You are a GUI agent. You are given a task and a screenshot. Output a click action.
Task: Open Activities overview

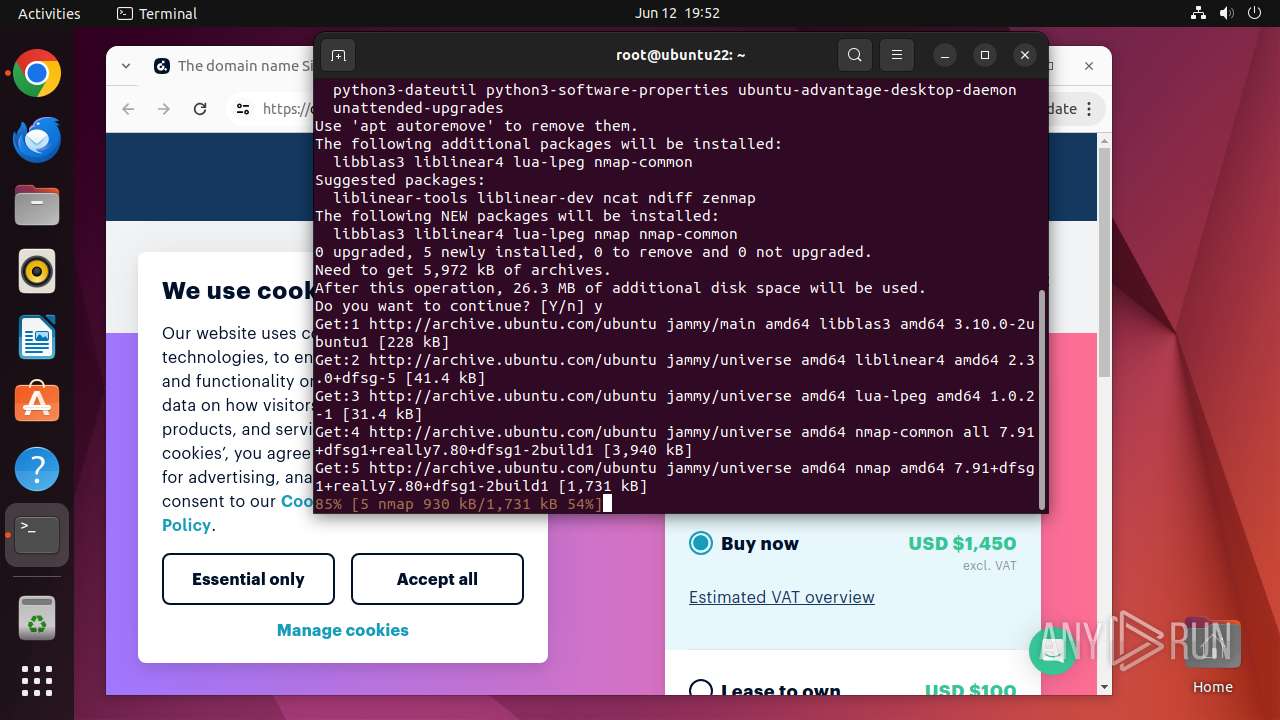(x=49, y=13)
